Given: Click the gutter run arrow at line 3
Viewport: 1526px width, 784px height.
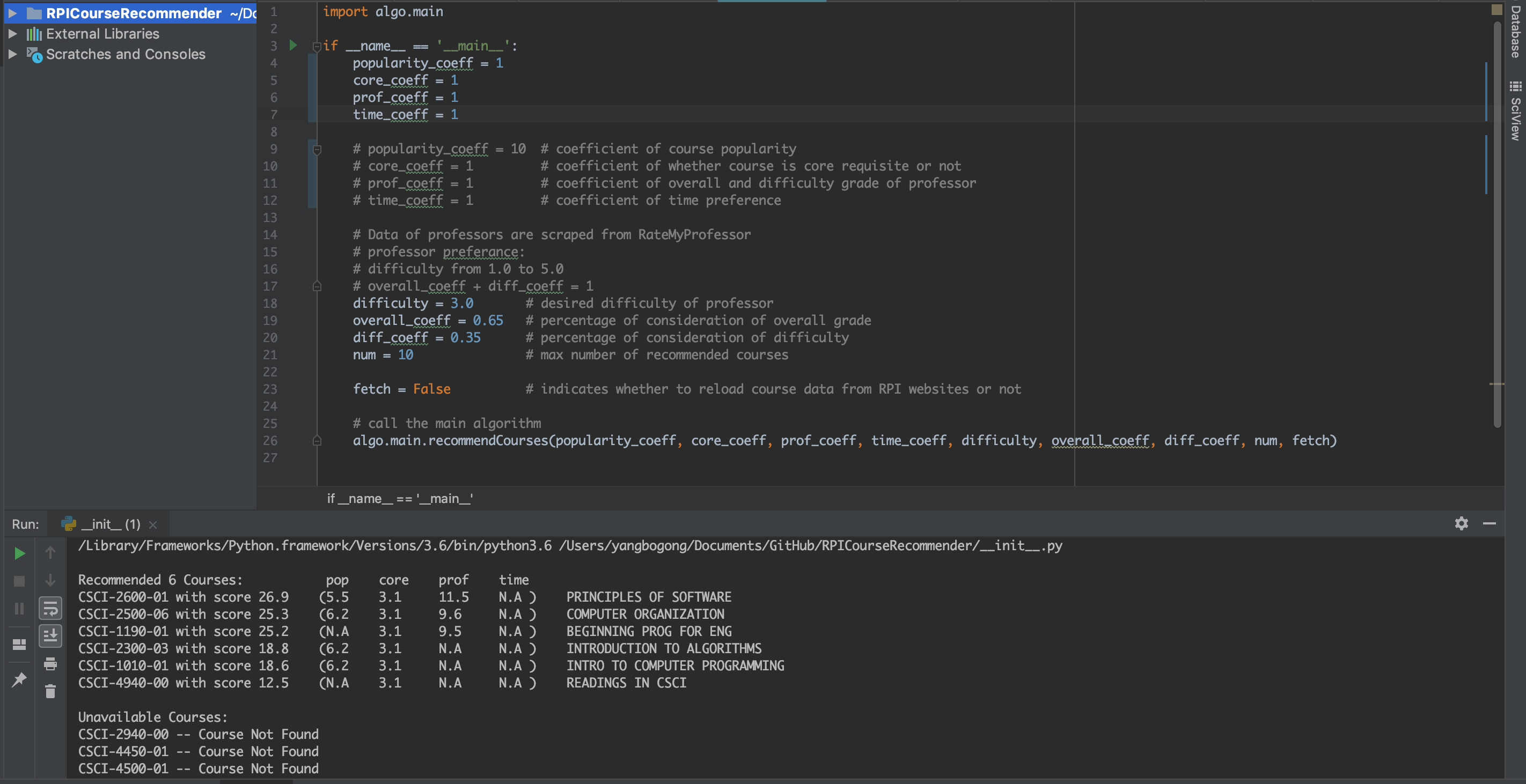Looking at the screenshot, I should pyautogui.click(x=292, y=46).
